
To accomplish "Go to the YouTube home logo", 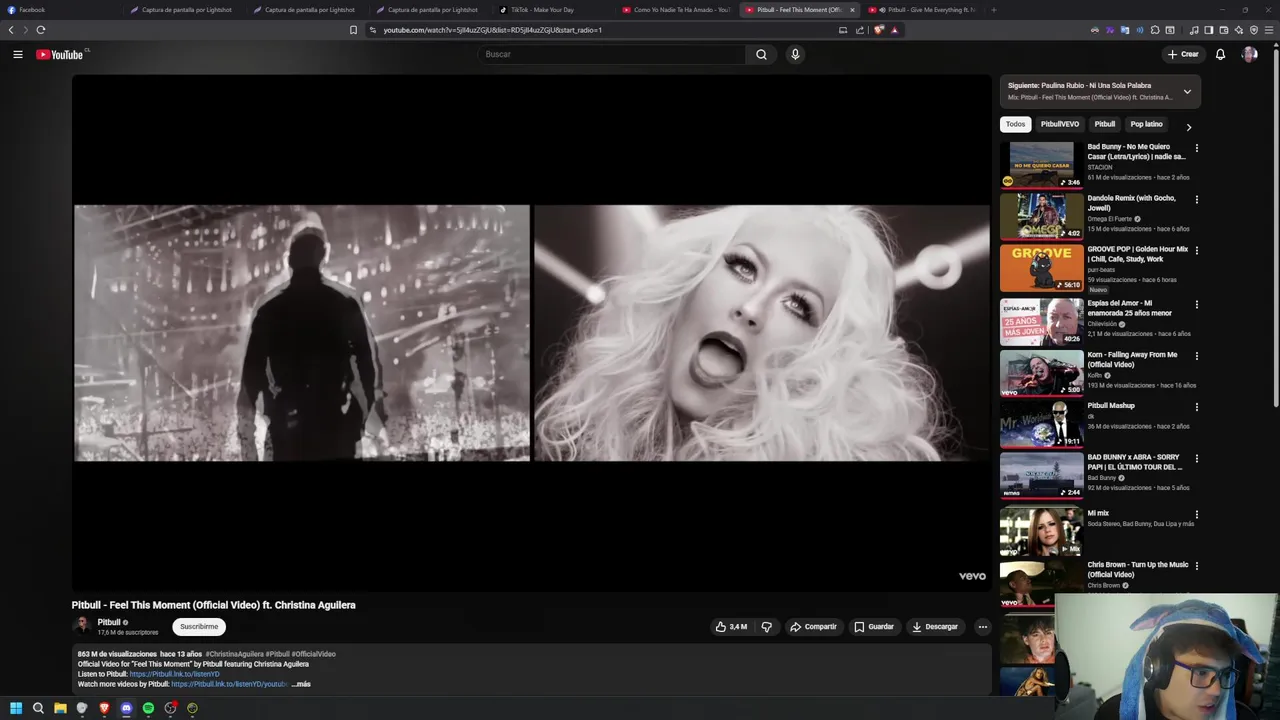I will coord(60,54).
